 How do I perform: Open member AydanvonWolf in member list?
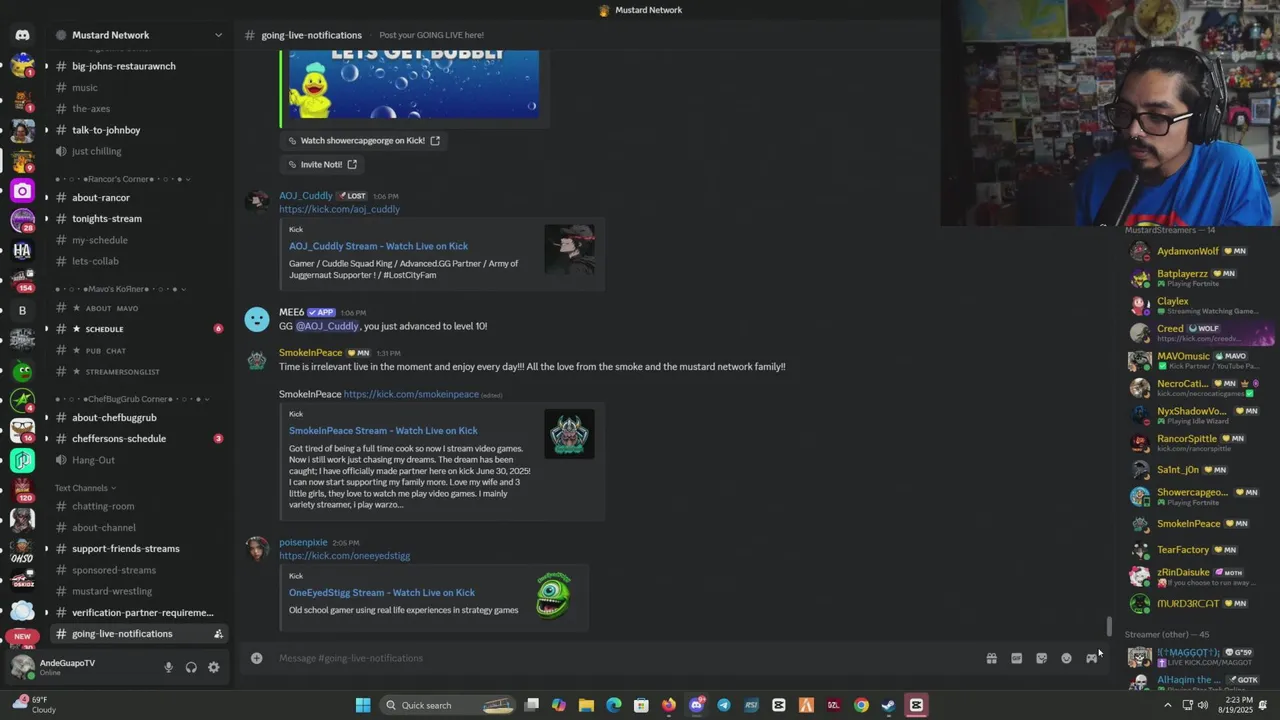[x=1200, y=251]
